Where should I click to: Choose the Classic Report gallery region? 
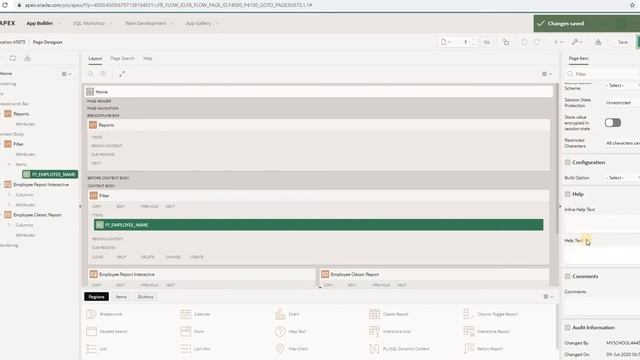point(389,314)
